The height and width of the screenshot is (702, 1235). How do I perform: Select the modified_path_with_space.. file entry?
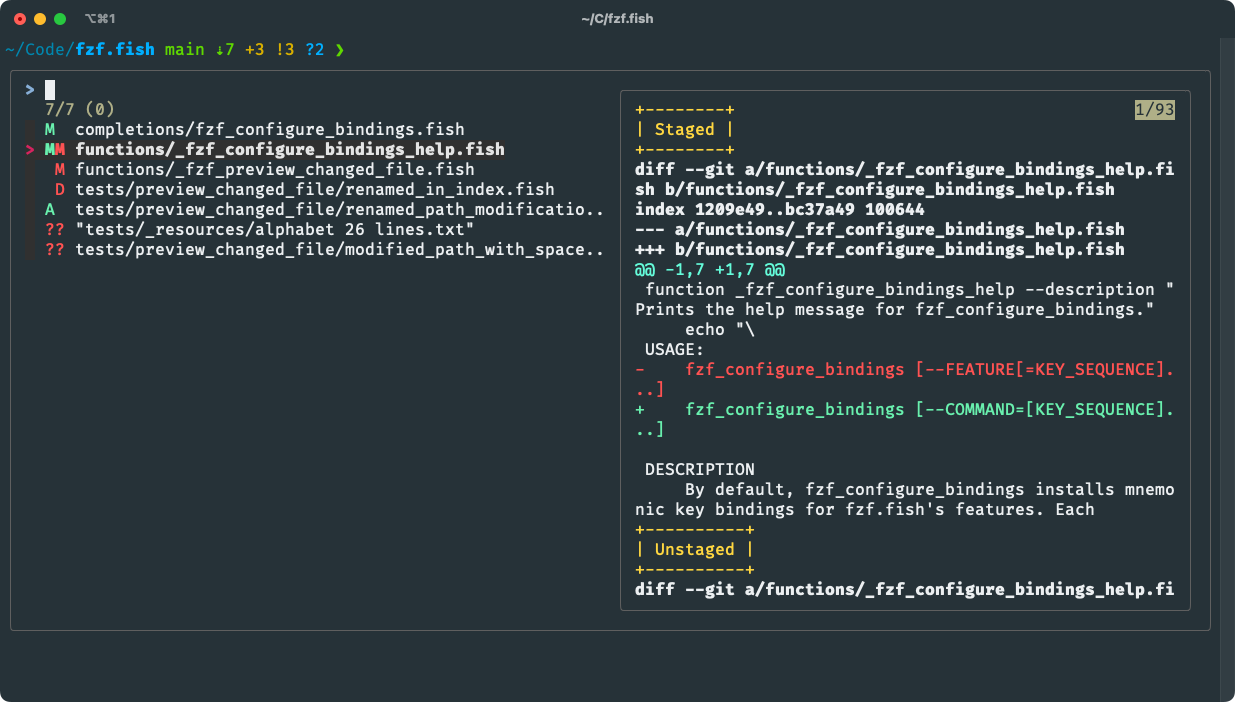tap(340, 249)
